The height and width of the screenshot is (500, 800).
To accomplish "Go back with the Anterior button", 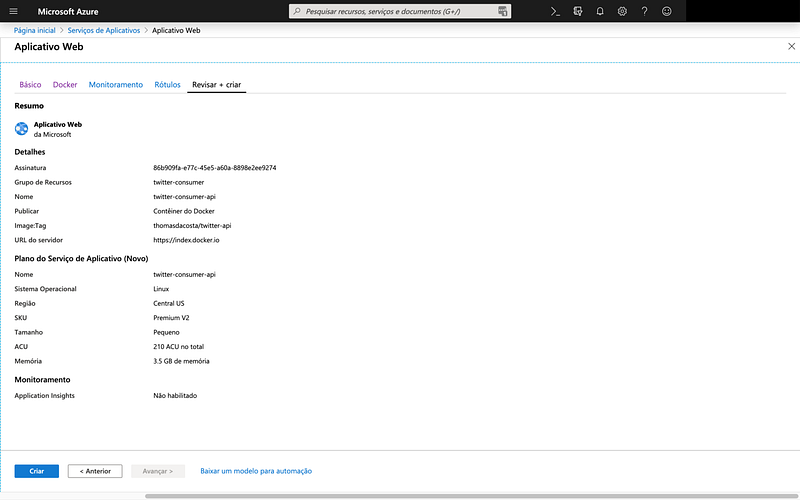I will pos(95,471).
